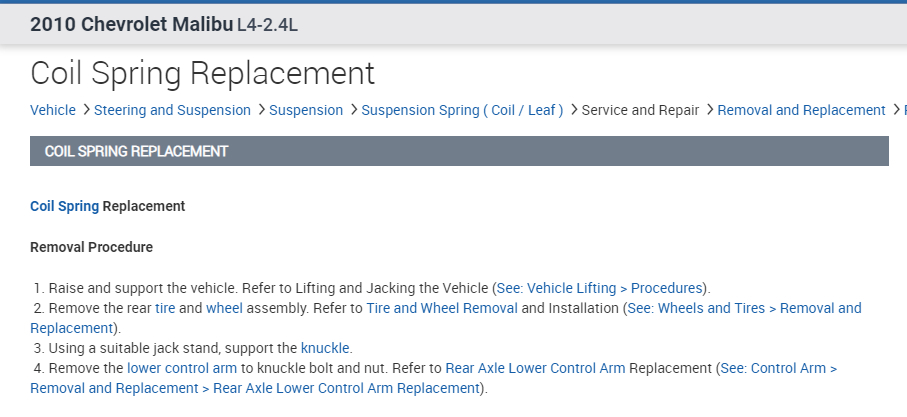Open See: Control Arm > Removal reference
Image resolution: width=907 pixels, height=417 pixels.
tap(778, 368)
